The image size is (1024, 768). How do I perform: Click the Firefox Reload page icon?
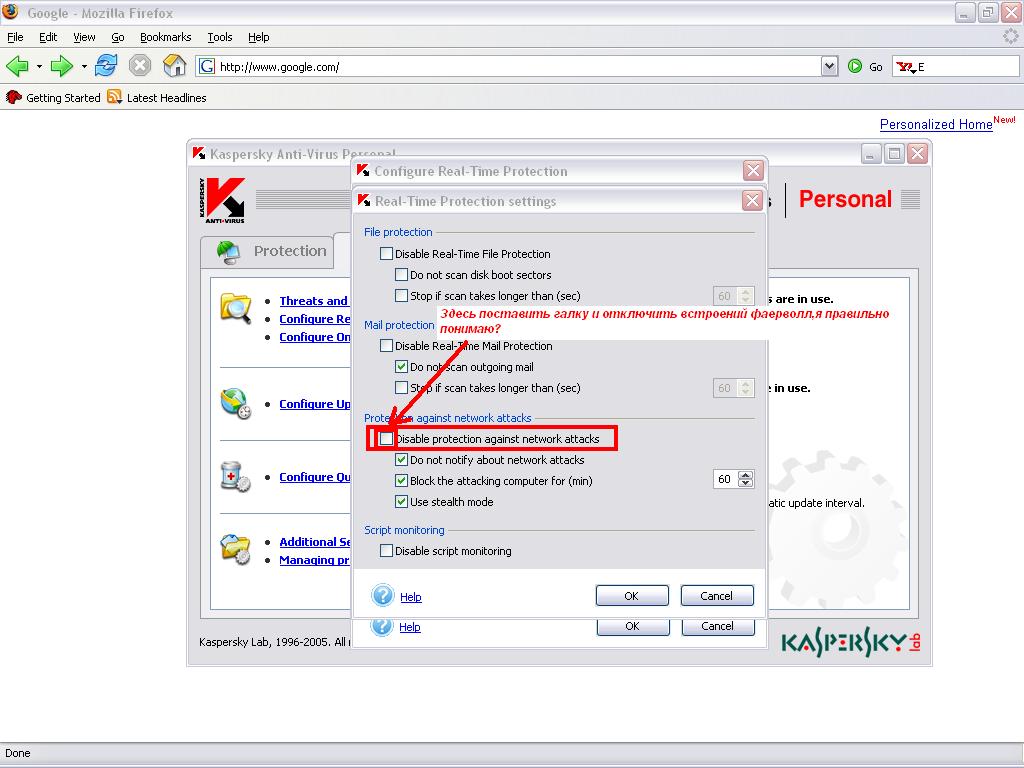(x=106, y=66)
